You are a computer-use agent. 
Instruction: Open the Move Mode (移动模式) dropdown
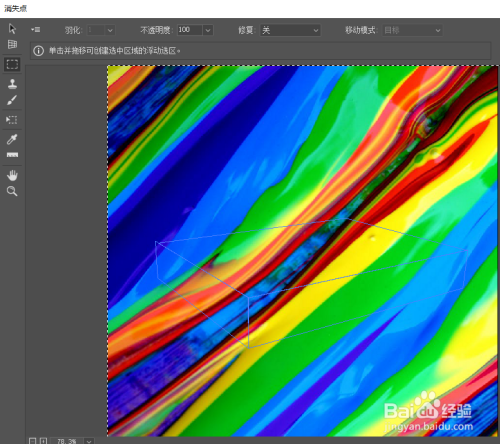point(412,30)
